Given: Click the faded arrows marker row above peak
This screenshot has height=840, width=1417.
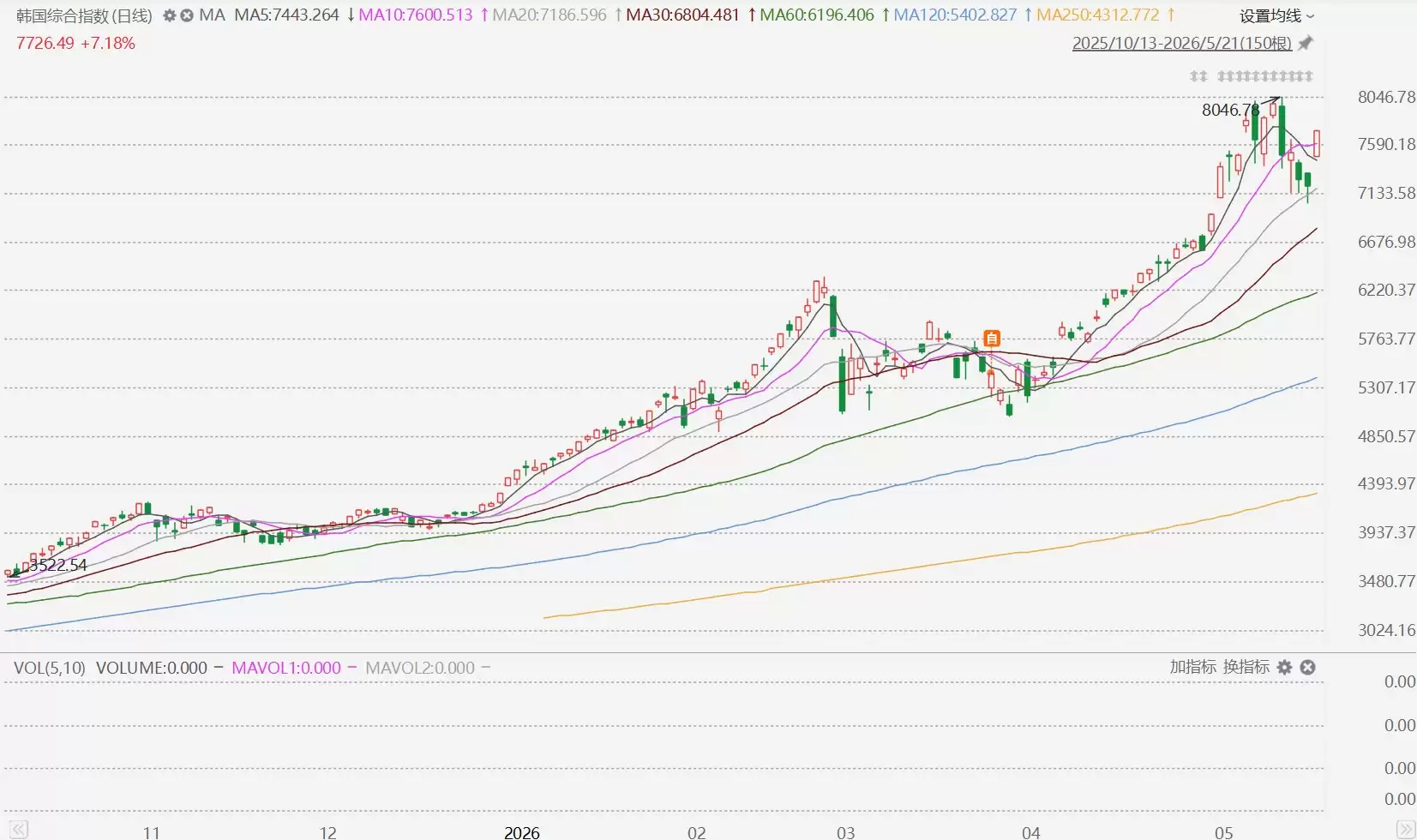Looking at the screenshot, I should pyautogui.click(x=1251, y=76).
